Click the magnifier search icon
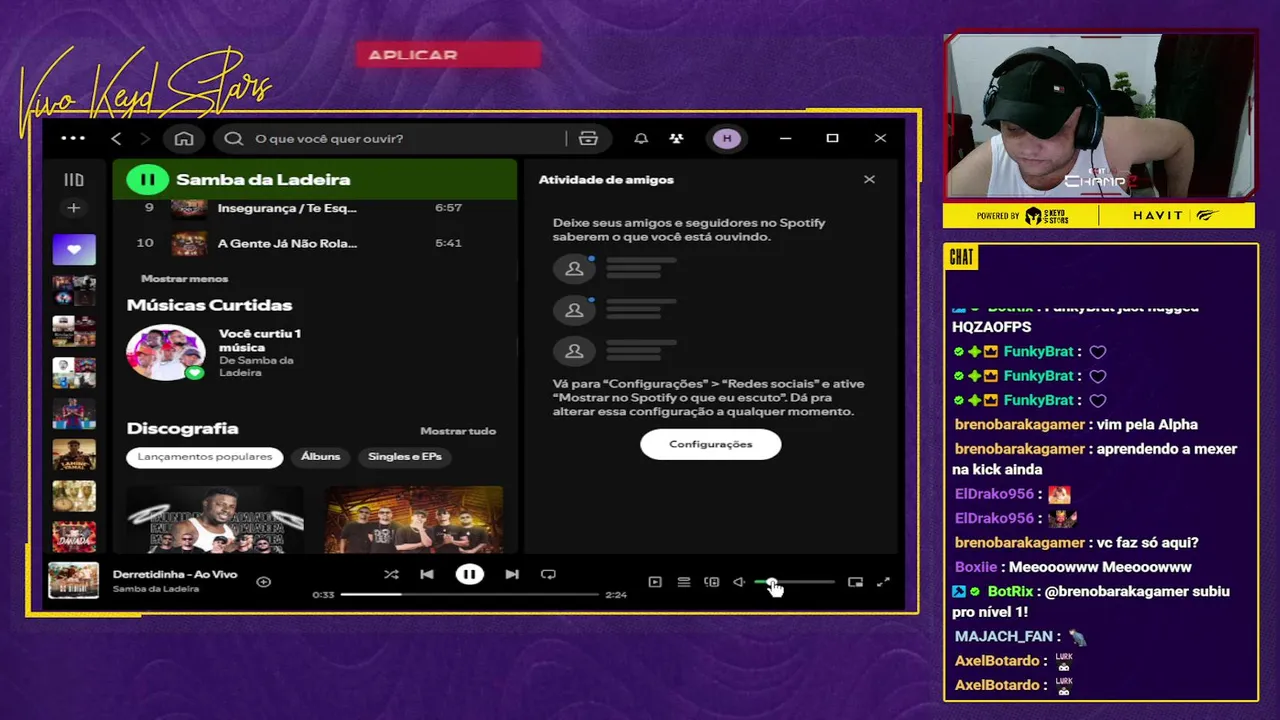Screen dimensions: 1280x720 pyautogui.click(x=234, y=138)
